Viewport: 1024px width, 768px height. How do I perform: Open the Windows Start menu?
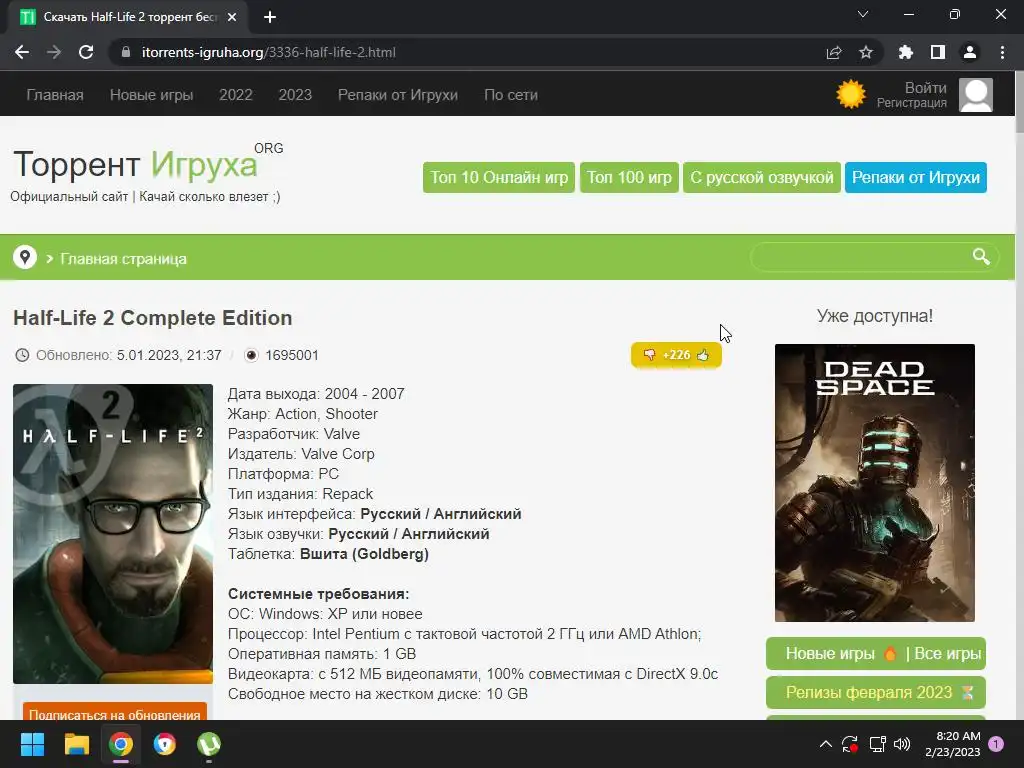pos(32,744)
